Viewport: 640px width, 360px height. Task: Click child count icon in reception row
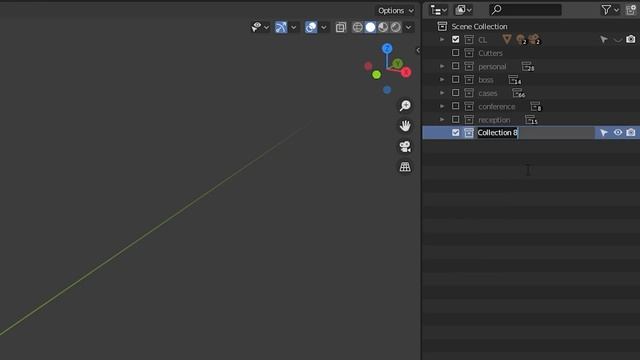point(531,120)
